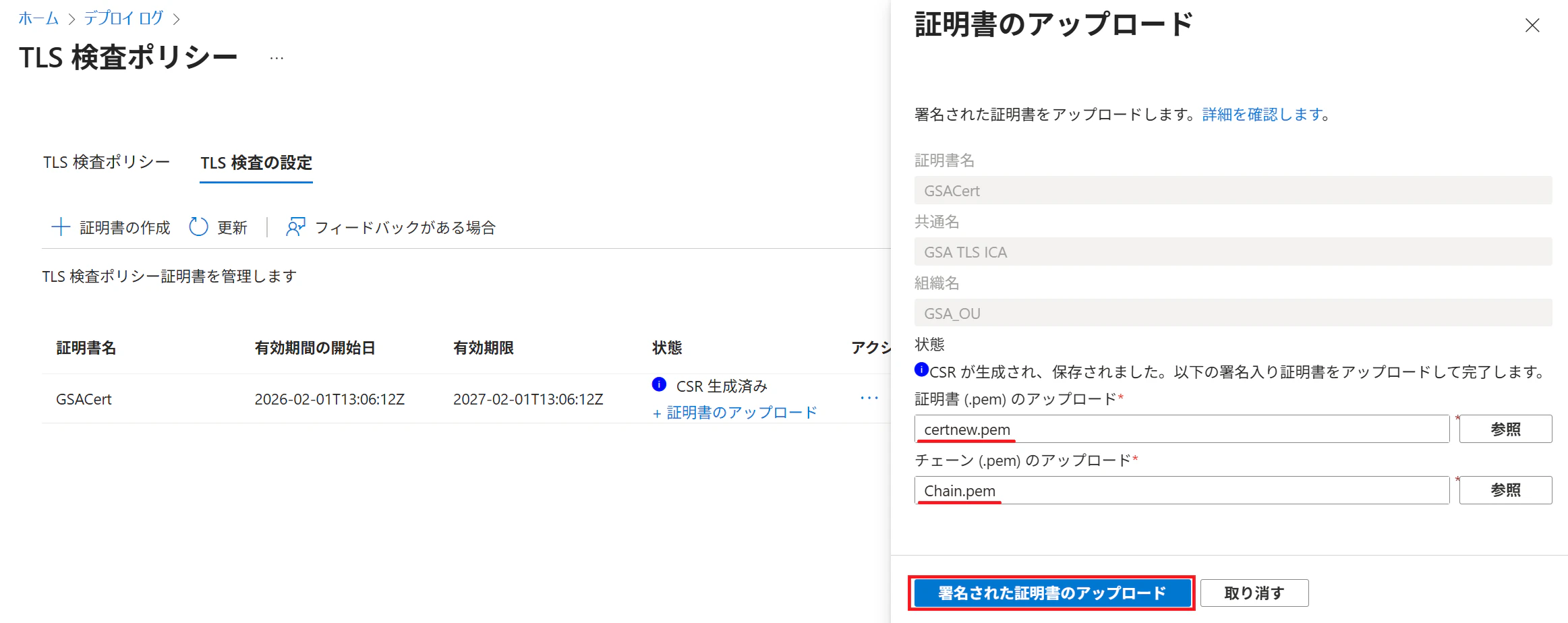Click 参照 next to certnew.pem
The height and width of the screenshot is (623, 1568).
pos(1505,429)
